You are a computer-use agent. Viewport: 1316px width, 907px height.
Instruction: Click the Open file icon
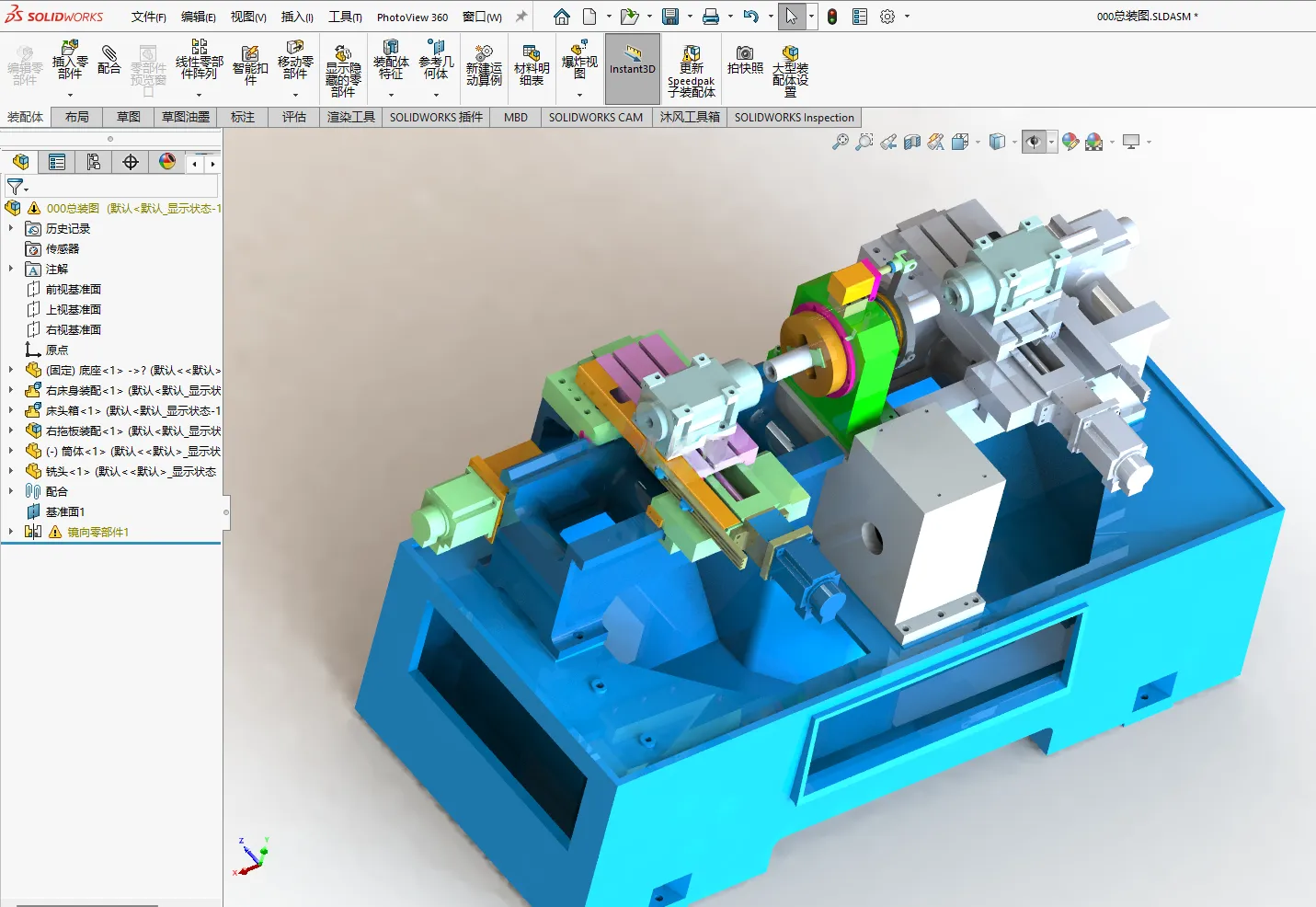[x=629, y=17]
